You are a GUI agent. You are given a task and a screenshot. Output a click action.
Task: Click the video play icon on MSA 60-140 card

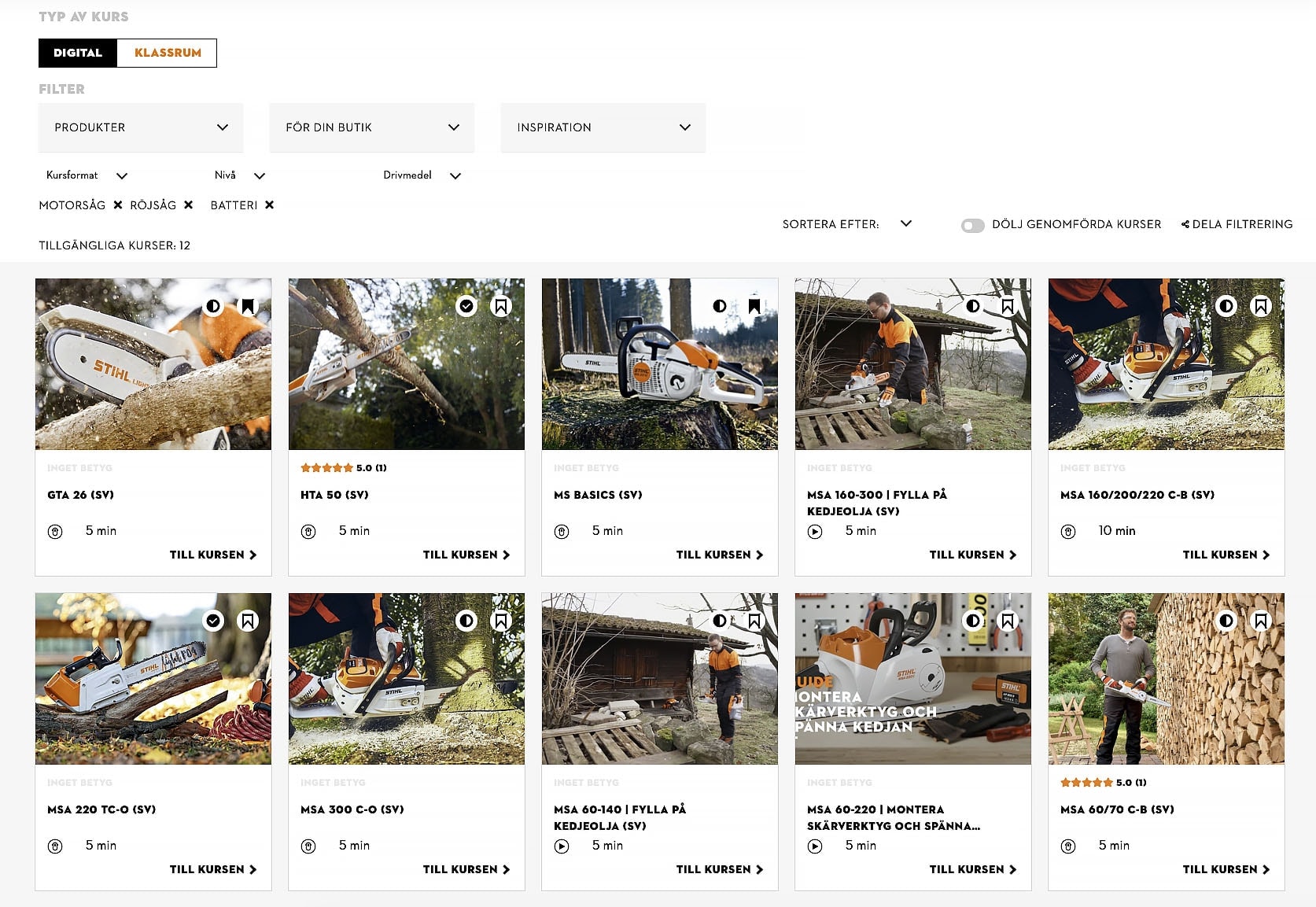[562, 846]
